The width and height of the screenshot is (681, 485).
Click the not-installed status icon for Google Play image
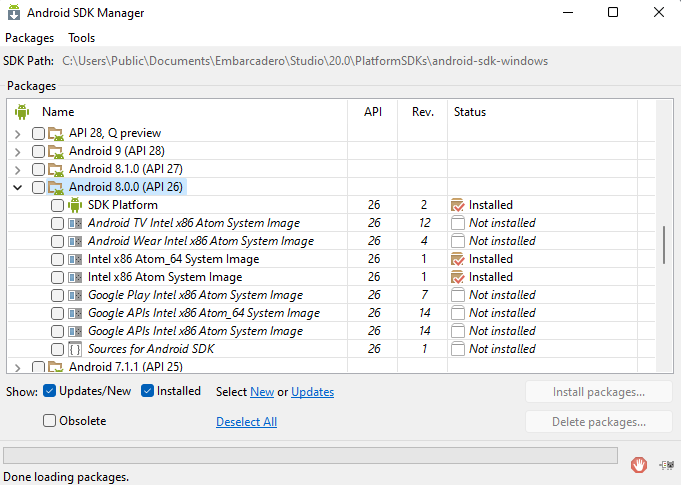458,295
